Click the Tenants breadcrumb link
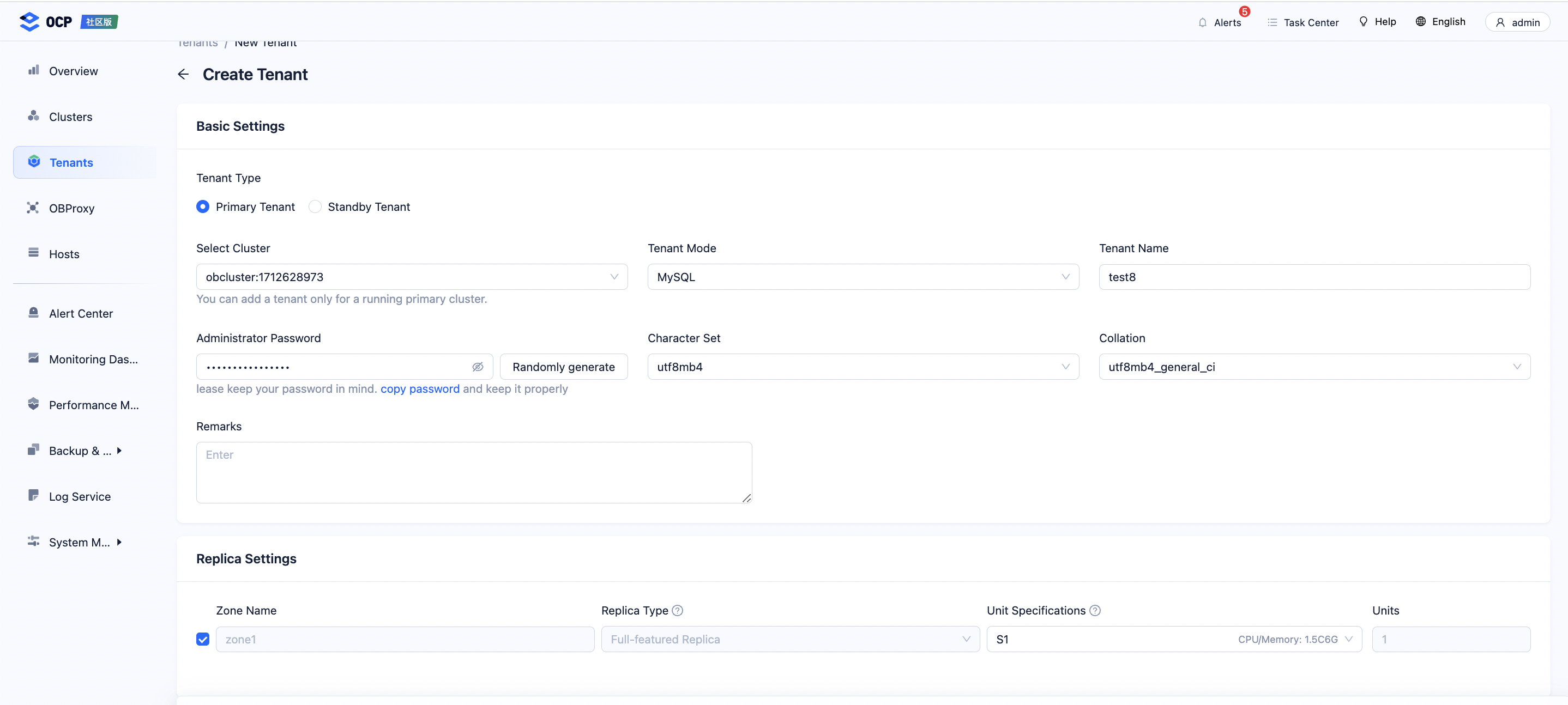 click(198, 43)
